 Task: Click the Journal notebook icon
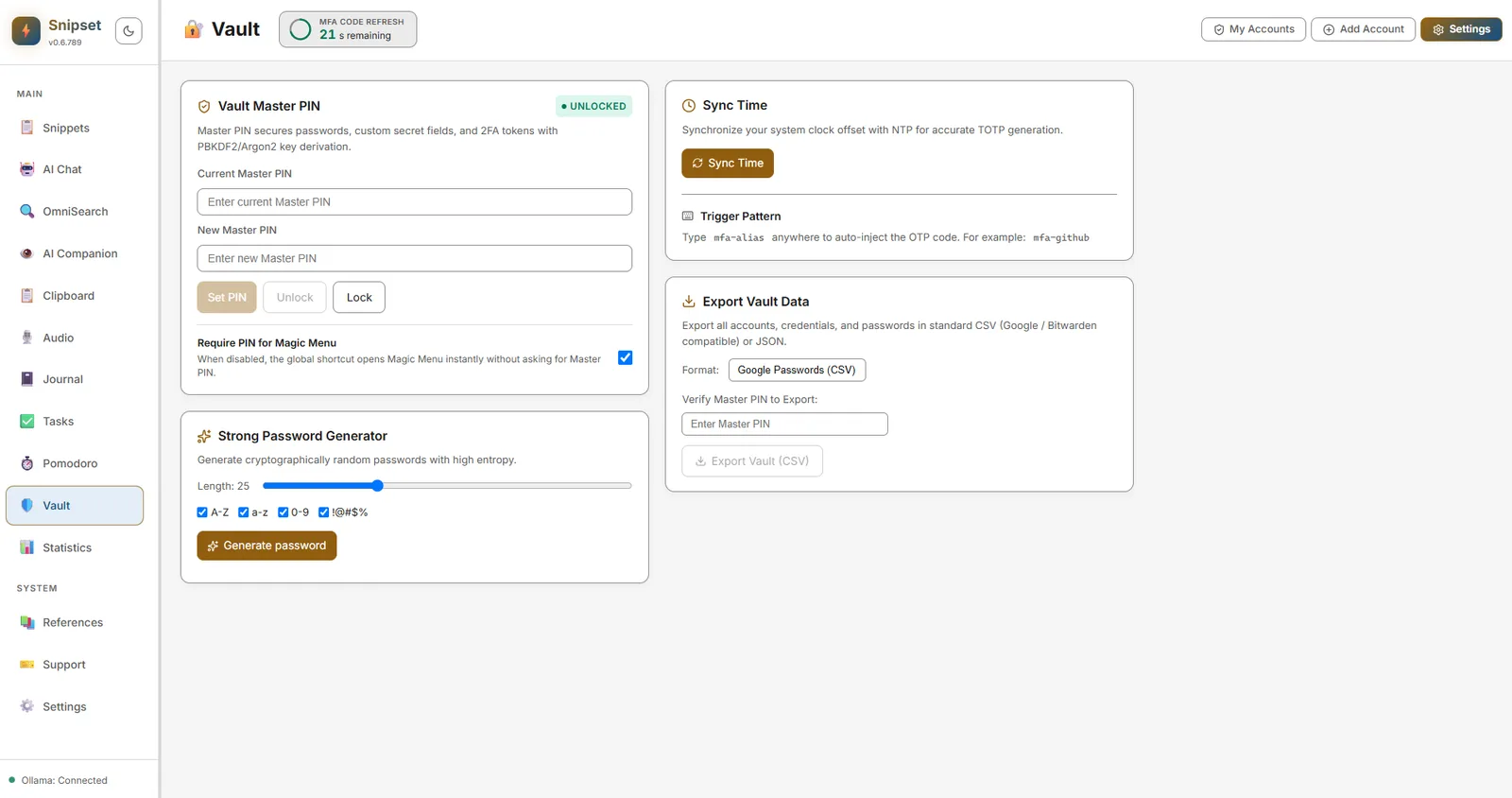(x=27, y=379)
